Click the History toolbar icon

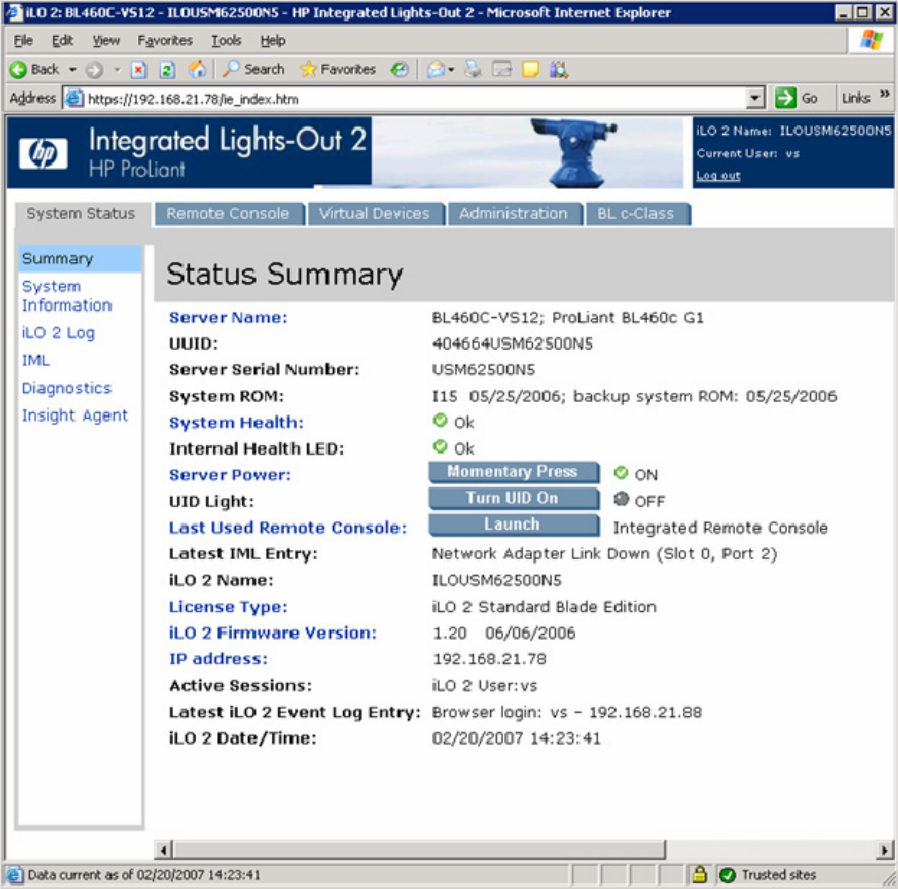click(399, 70)
